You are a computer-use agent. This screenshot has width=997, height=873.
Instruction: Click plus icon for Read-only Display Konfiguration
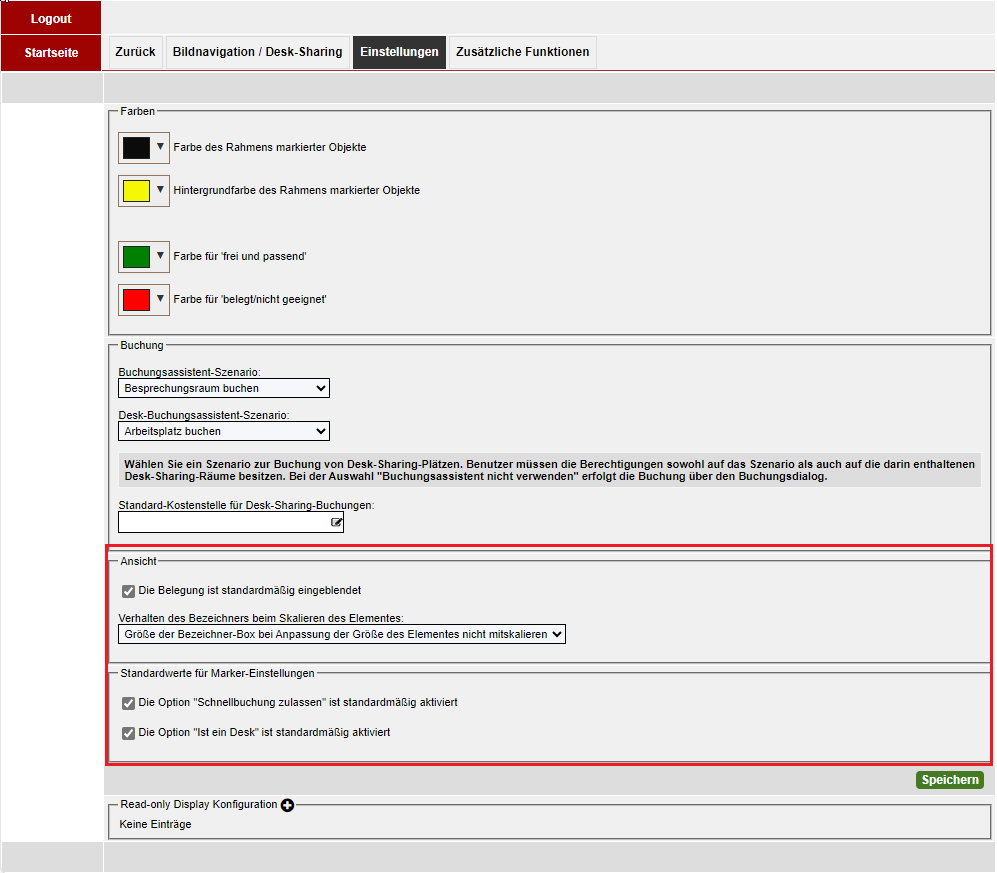coord(287,806)
